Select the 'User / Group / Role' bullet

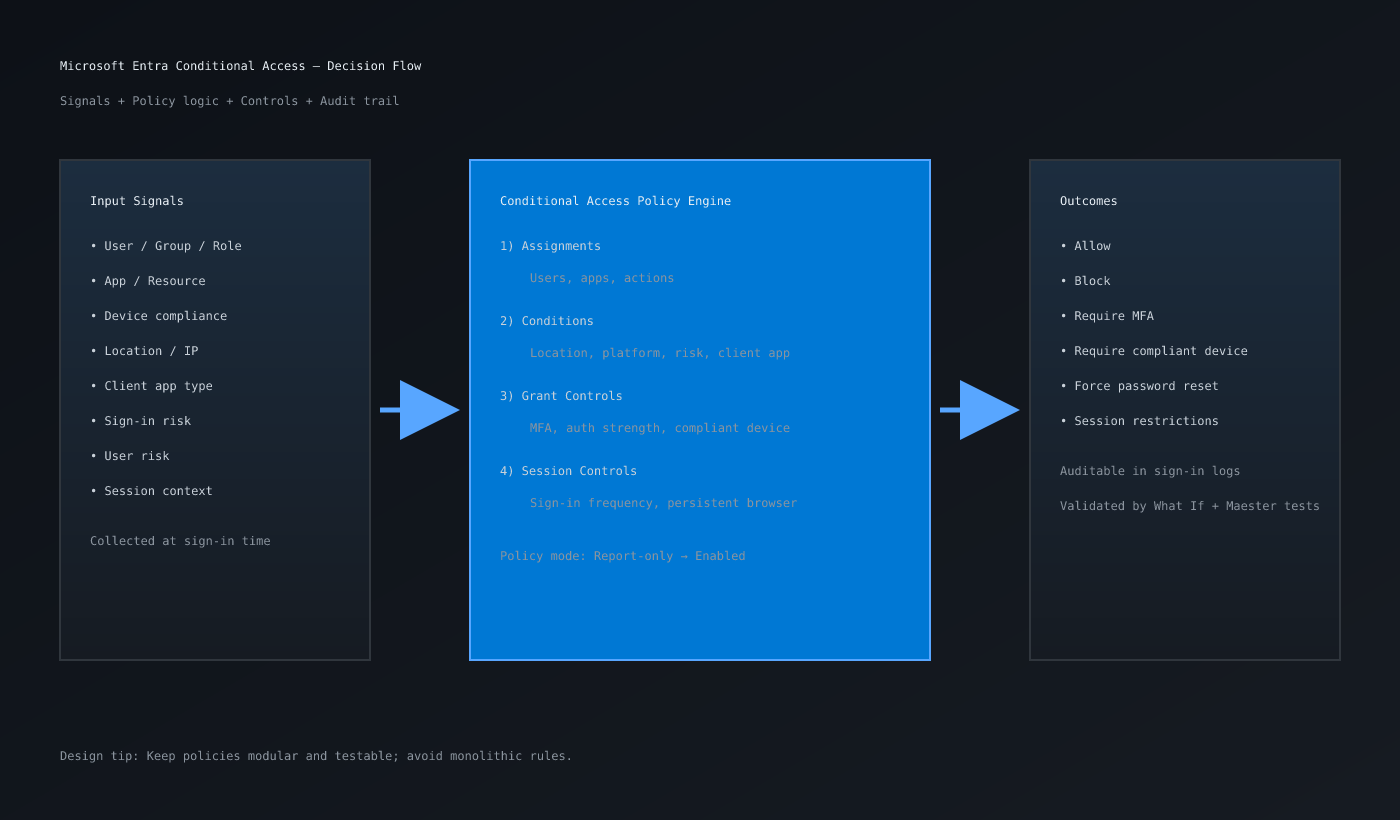tap(166, 246)
